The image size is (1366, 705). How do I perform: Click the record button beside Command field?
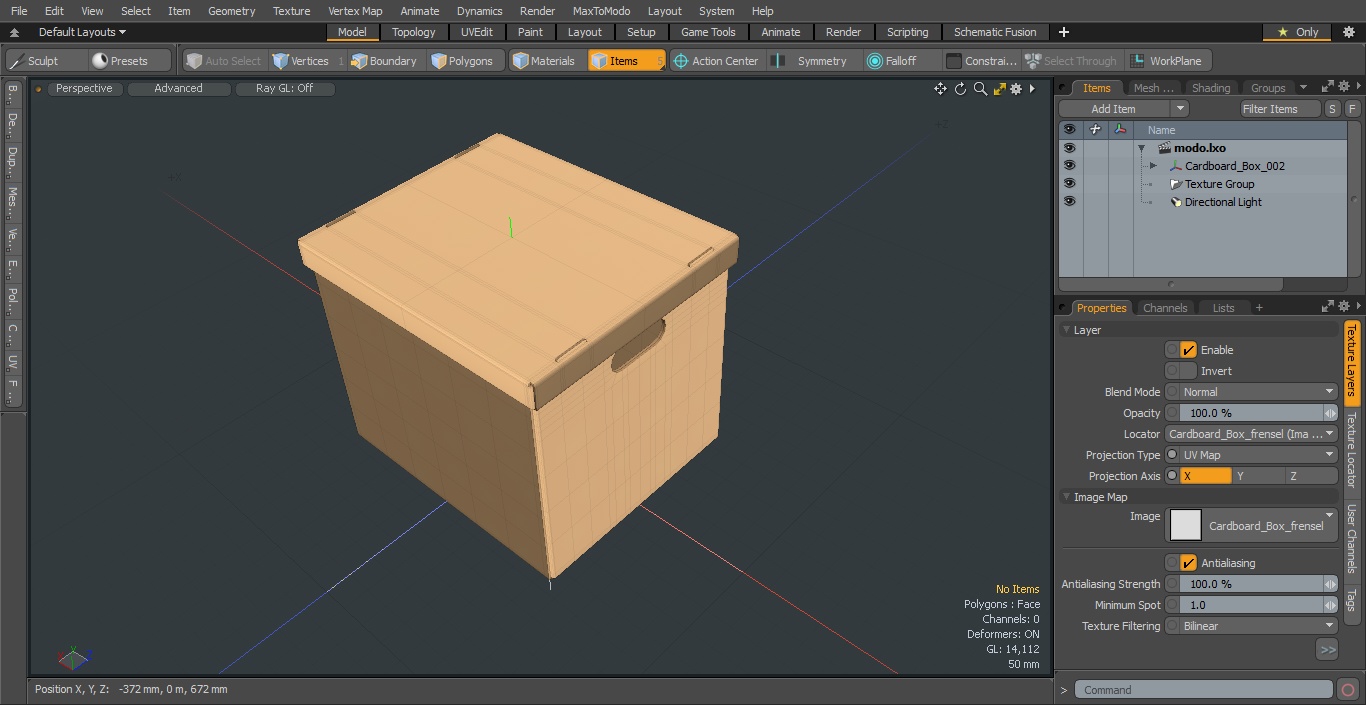(x=1348, y=690)
